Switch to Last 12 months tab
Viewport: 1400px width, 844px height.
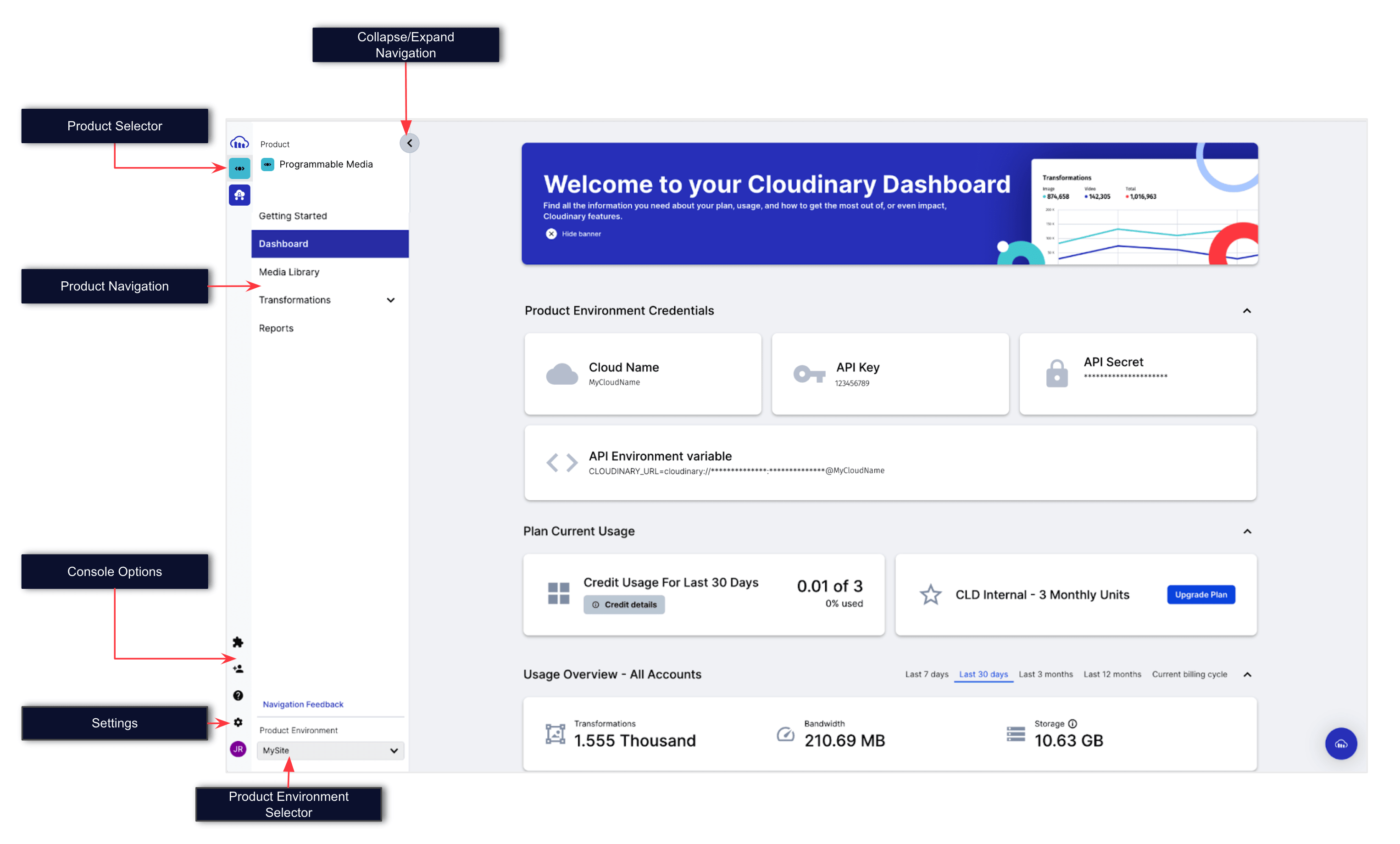point(1111,674)
